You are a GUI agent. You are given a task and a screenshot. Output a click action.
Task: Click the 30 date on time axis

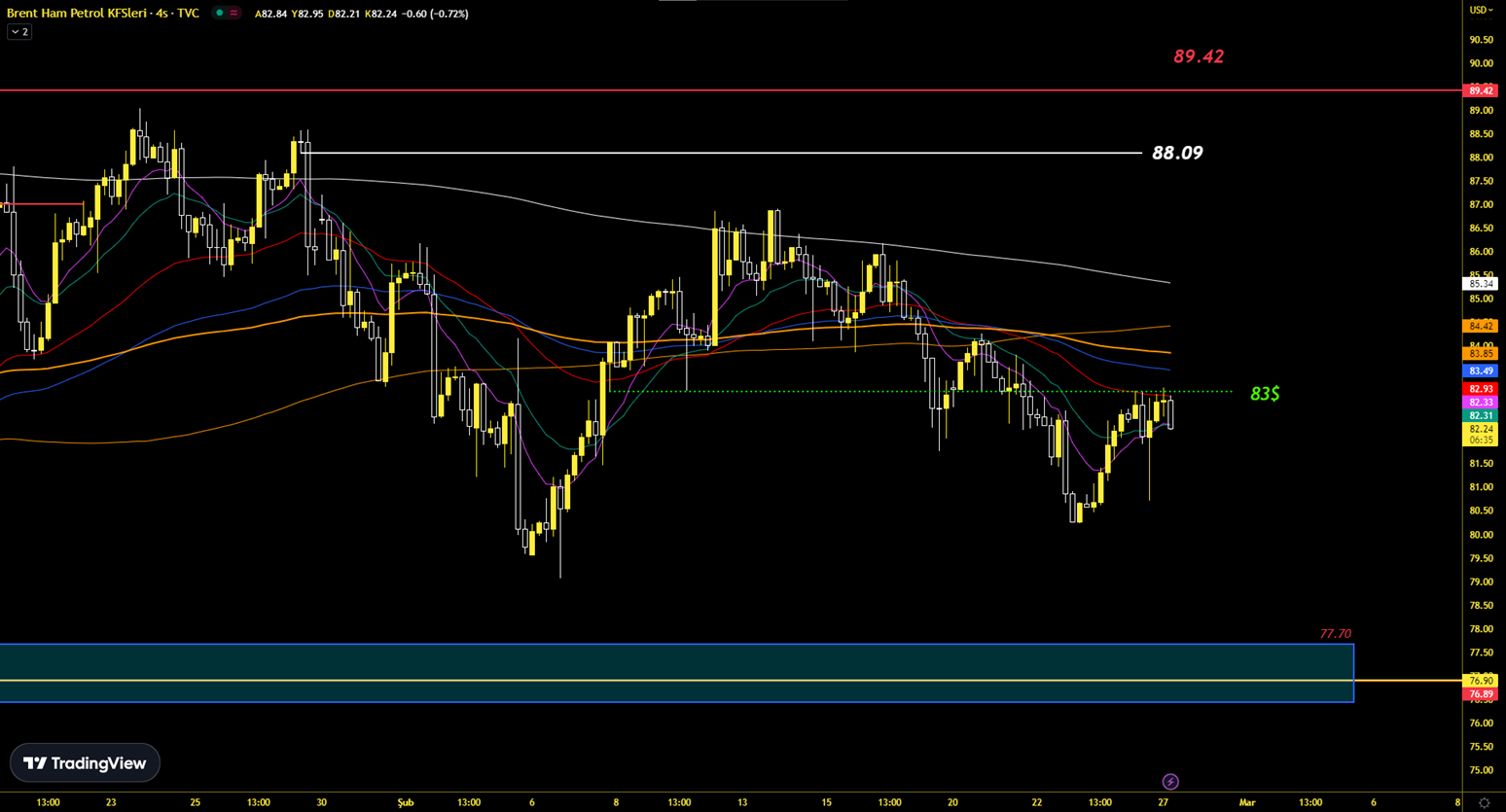tap(321, 802)
